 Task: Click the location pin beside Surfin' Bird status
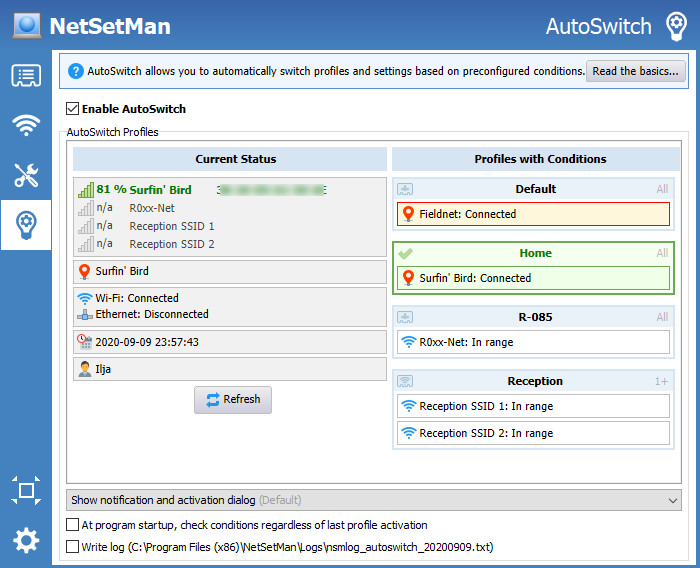[84, 271]
